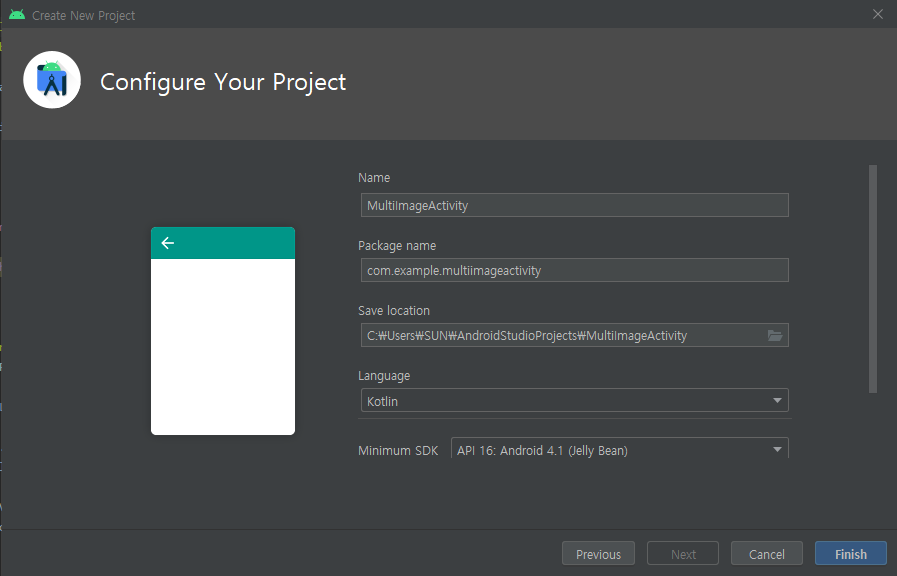Click the phone template preview thumbnail
The height and width of the screenshot is (576, 897).
click(223, 331)
